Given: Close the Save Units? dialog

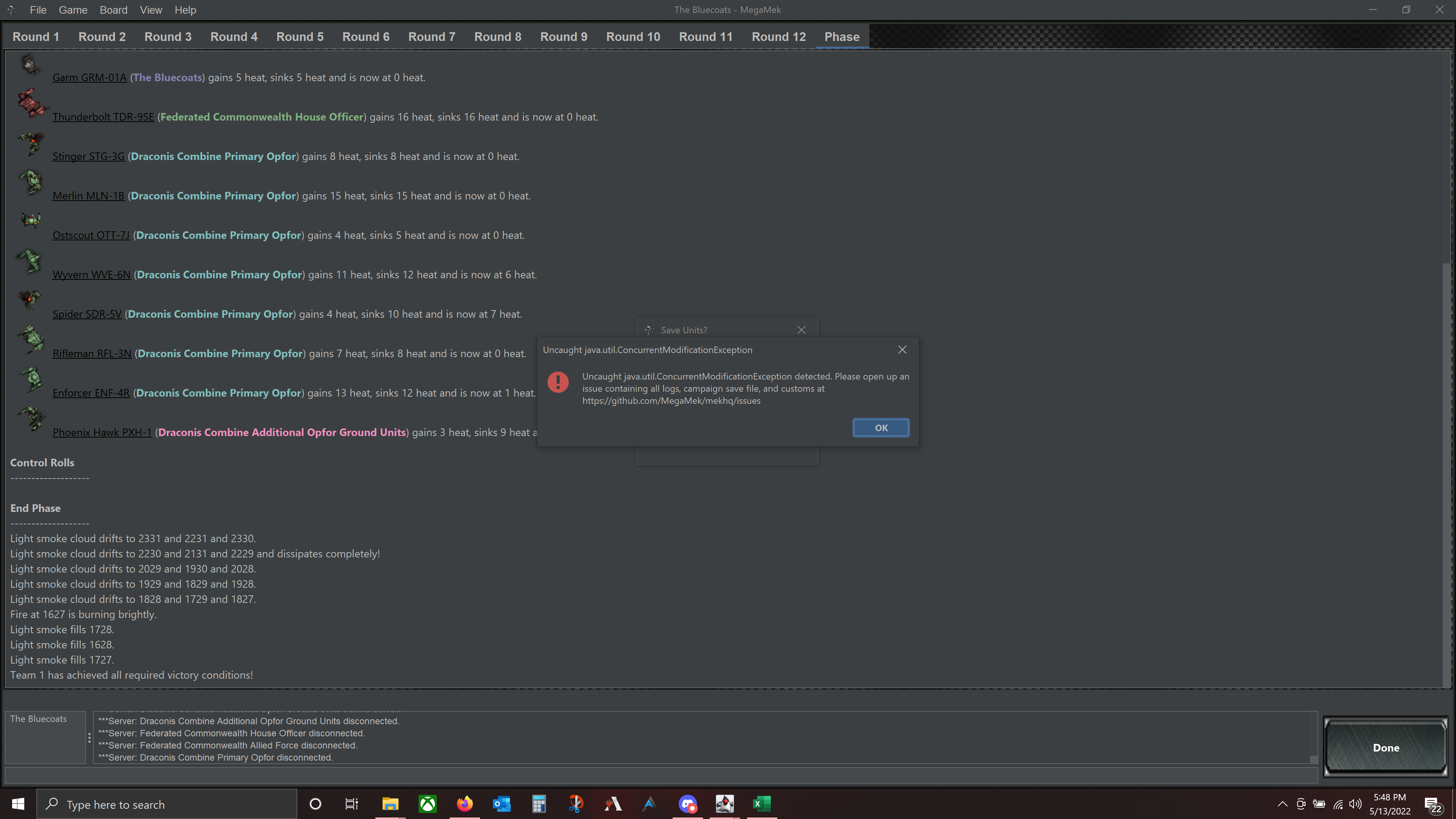Looking at the screenshot, I should [x=802, y=330].
